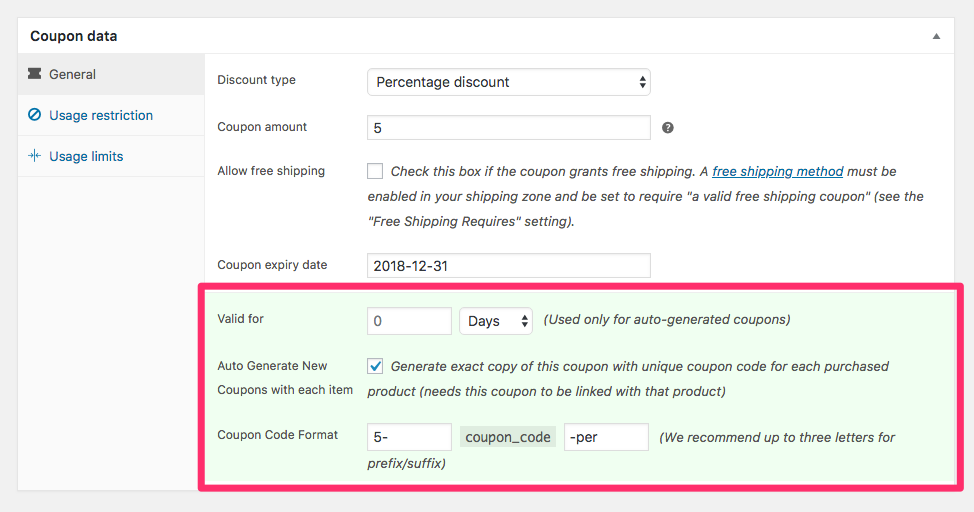The width and height of the screenshot is (974, 512).
Task: Open the Days unit dropdown for Valid for
Action: 496,321
